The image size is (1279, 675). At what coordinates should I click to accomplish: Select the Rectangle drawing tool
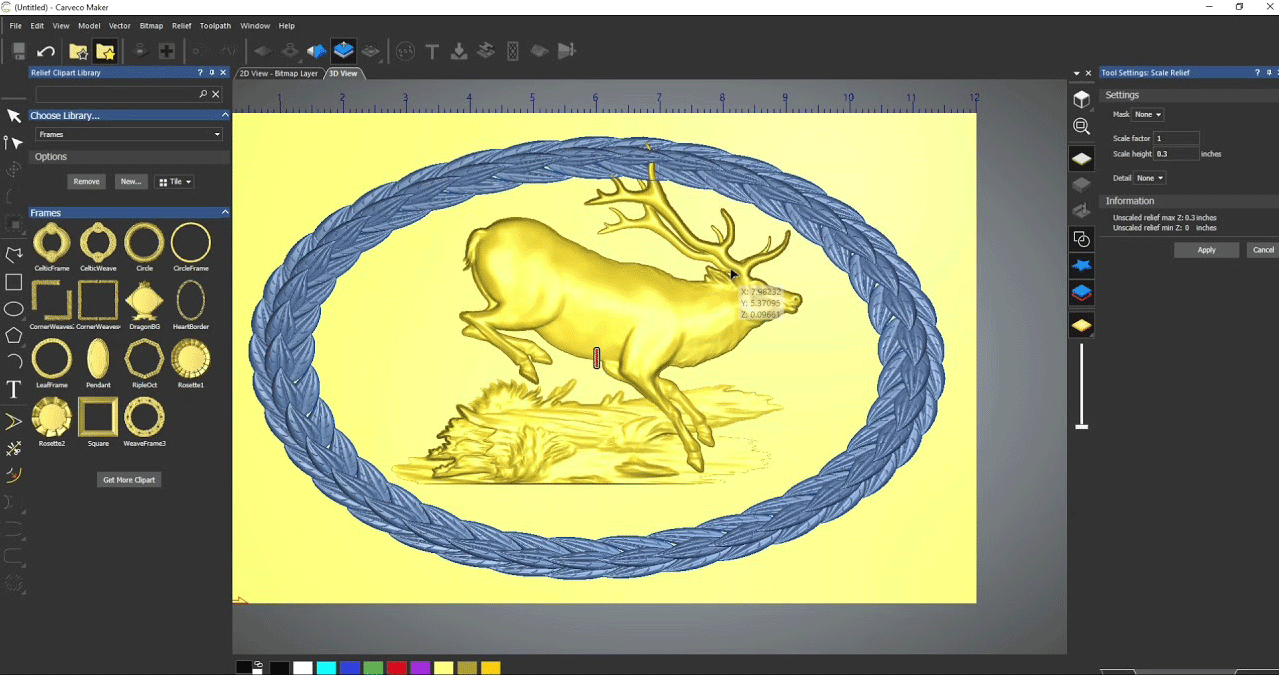click(x=14, y=282)
